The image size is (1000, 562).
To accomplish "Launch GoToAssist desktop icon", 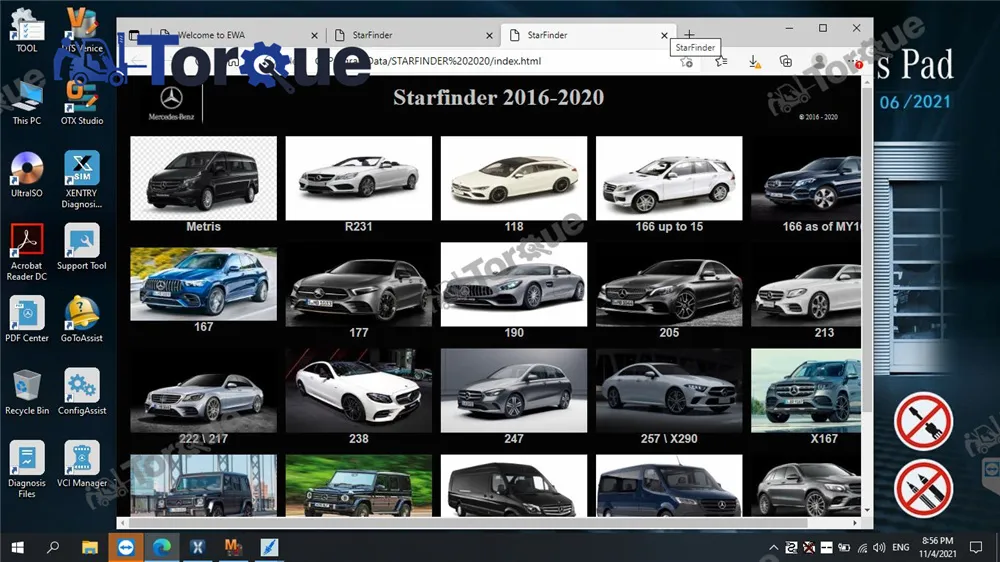I will pos(82,319).
